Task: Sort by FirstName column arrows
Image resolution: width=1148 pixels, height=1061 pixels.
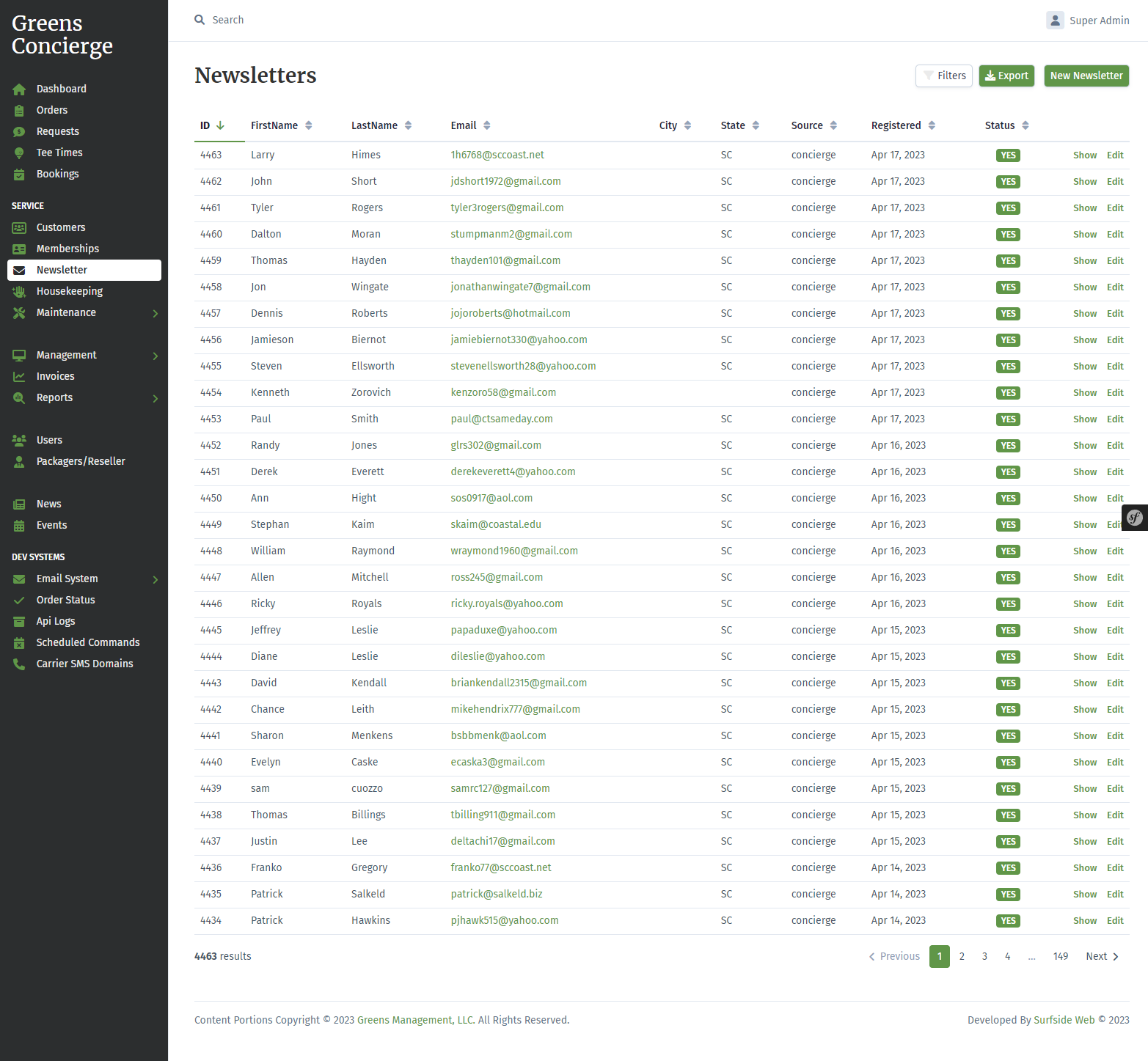Action: [x=309, y=125]
